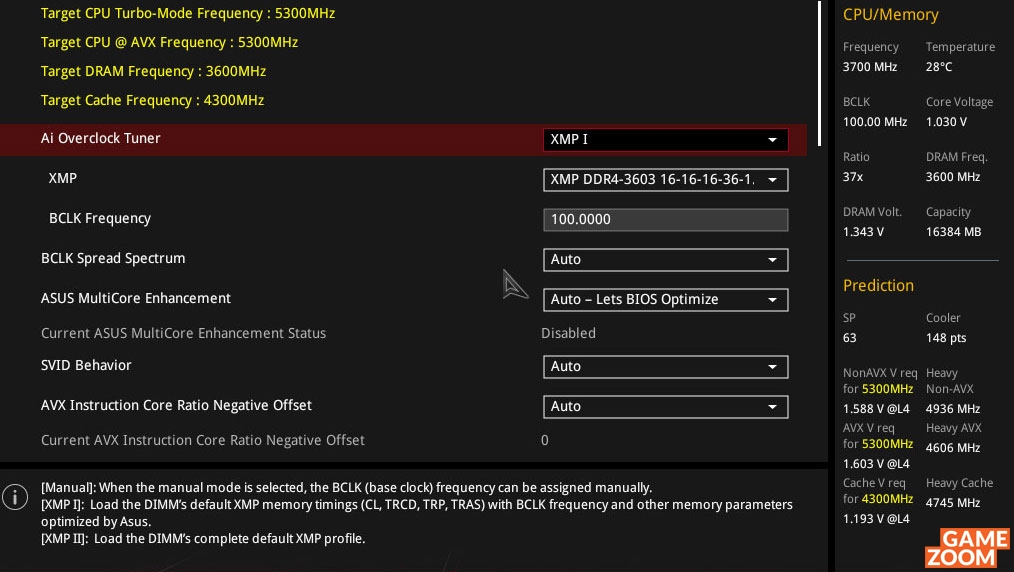
Task: Select the BCLK Frequency label
Action: click(x=100, y=218)
